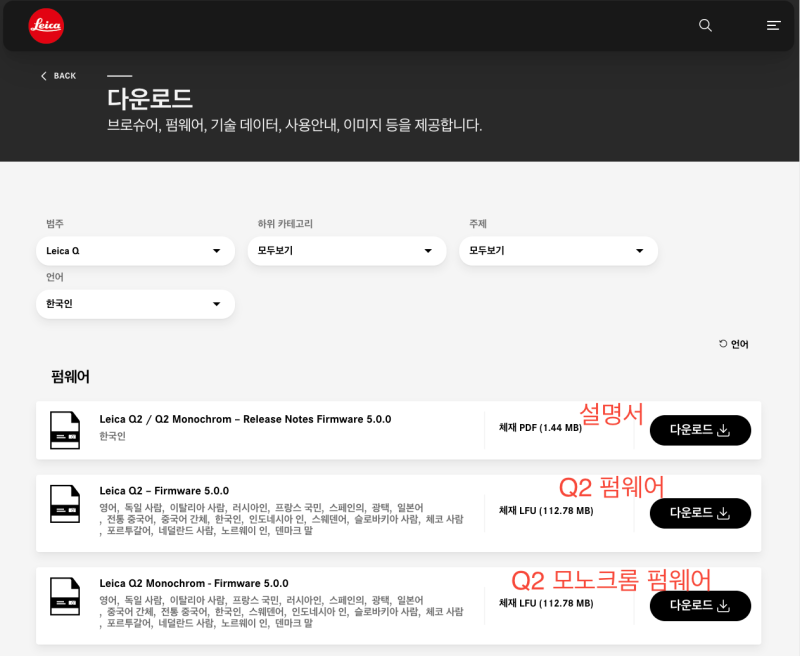The image size is (800, 656).
Task: Open the search magnifier icon
Action: [x=705, y=26]
